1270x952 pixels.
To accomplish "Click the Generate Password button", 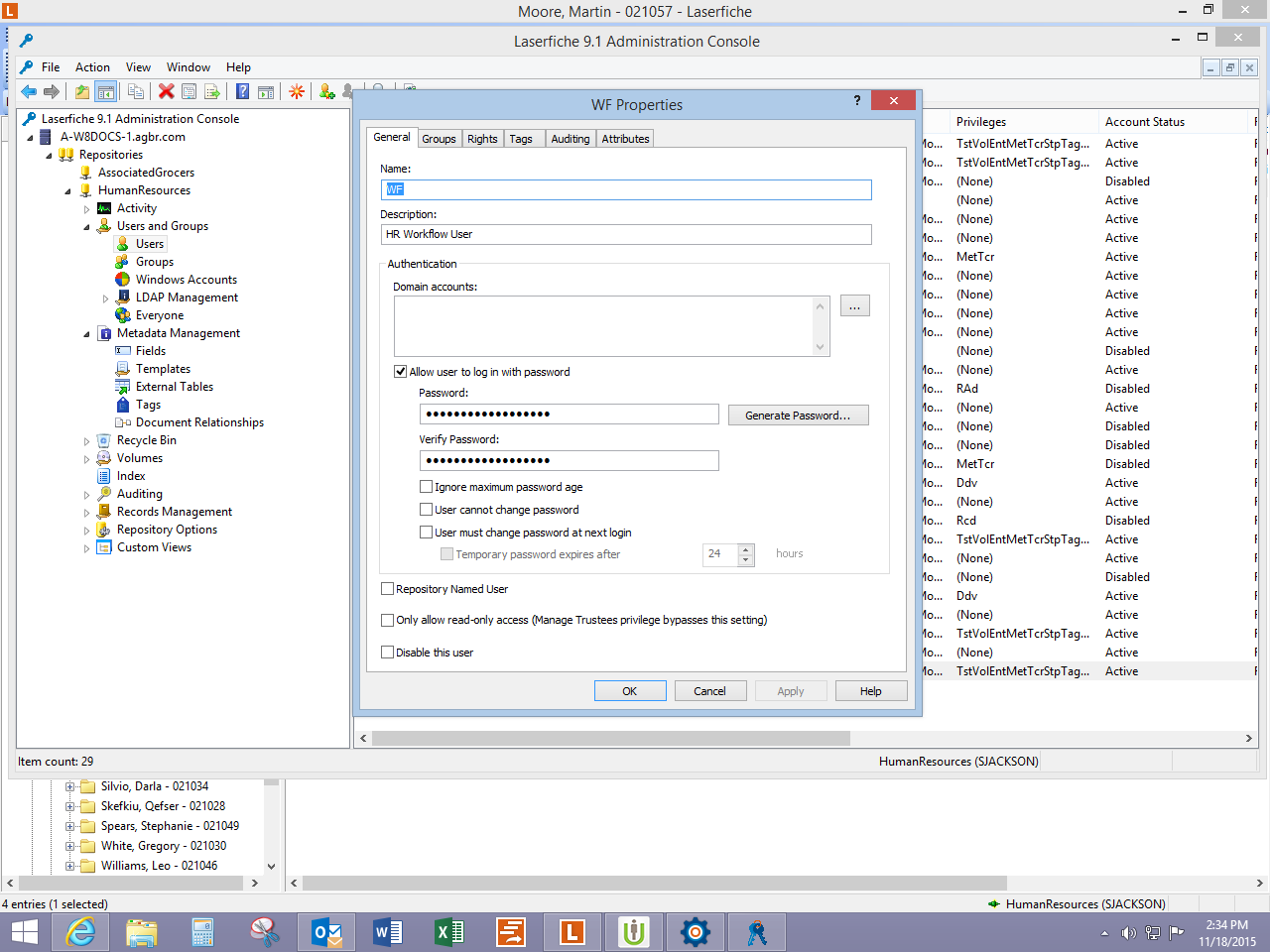I will click(x=798, y=416).
